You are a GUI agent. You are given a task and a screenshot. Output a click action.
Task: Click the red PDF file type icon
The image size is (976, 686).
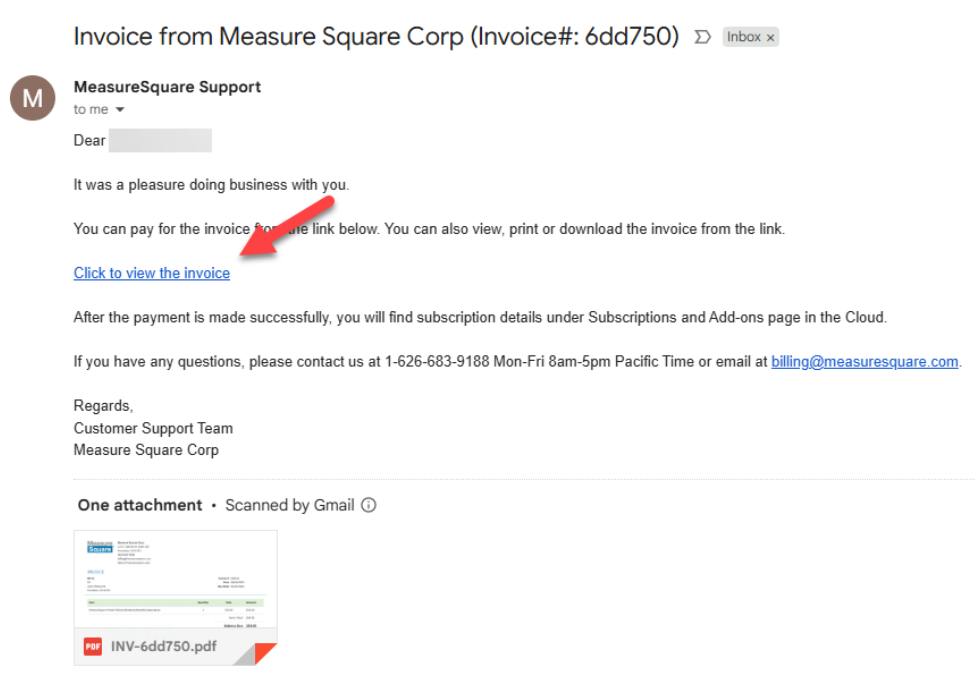(x=93, y=646)
